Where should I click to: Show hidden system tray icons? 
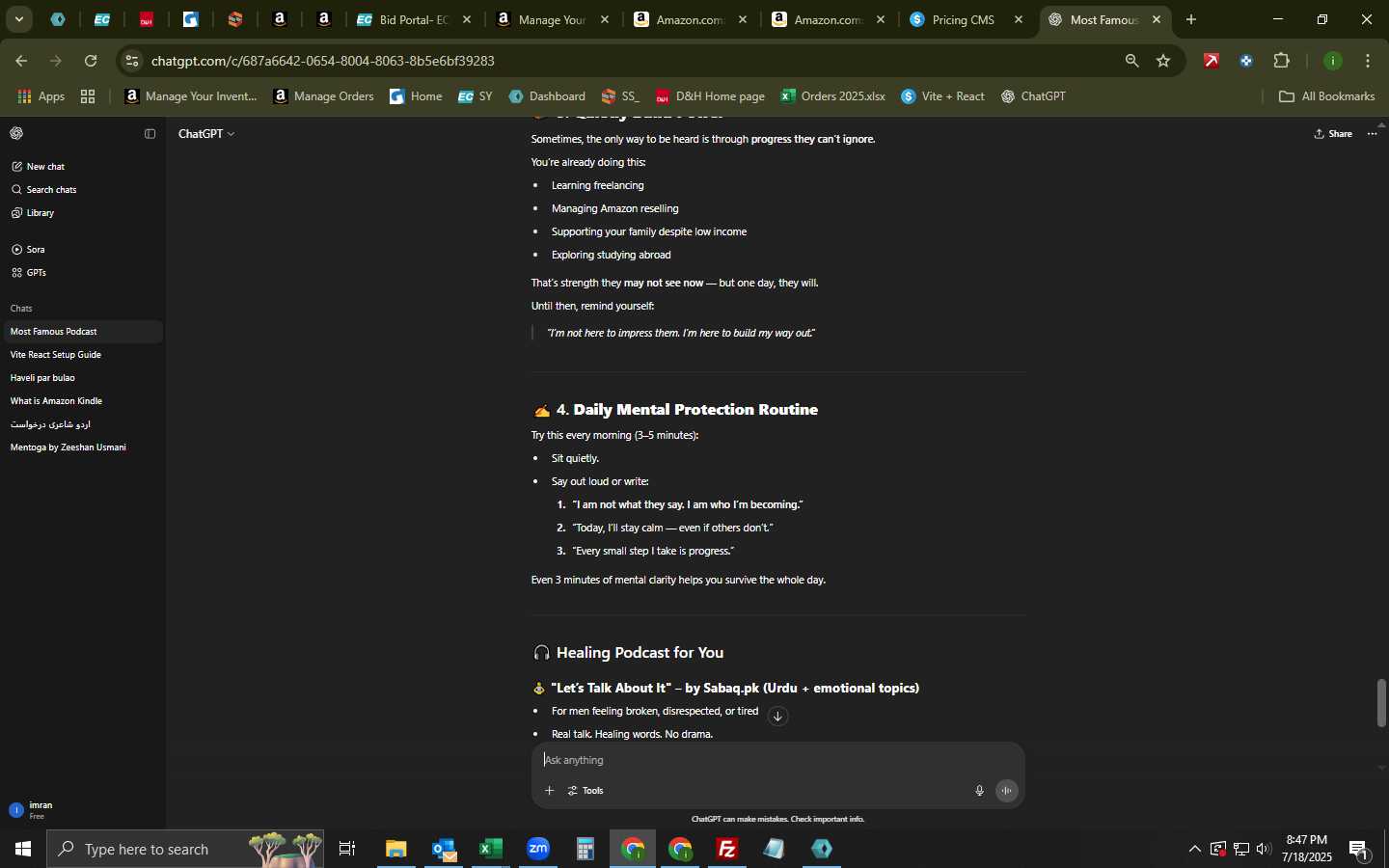tap(1195, 849)
